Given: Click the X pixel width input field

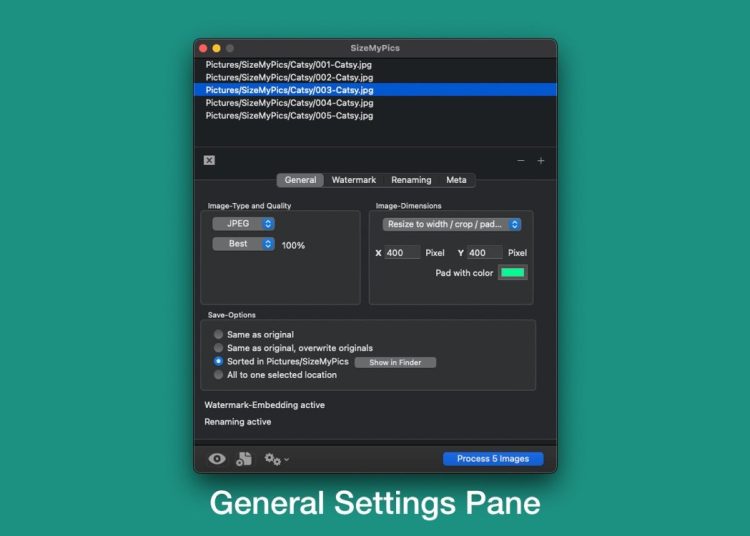Looking at the screenshot, I should pyautogui.click(x=402, y=253).
